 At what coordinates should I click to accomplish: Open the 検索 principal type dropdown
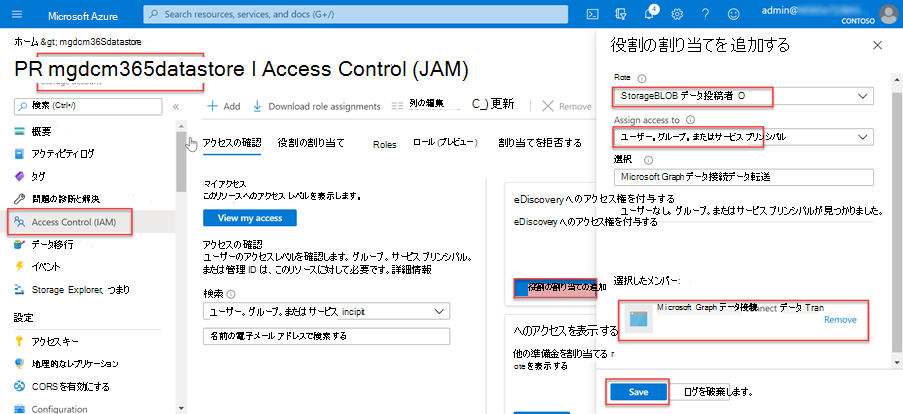point(327,312)
